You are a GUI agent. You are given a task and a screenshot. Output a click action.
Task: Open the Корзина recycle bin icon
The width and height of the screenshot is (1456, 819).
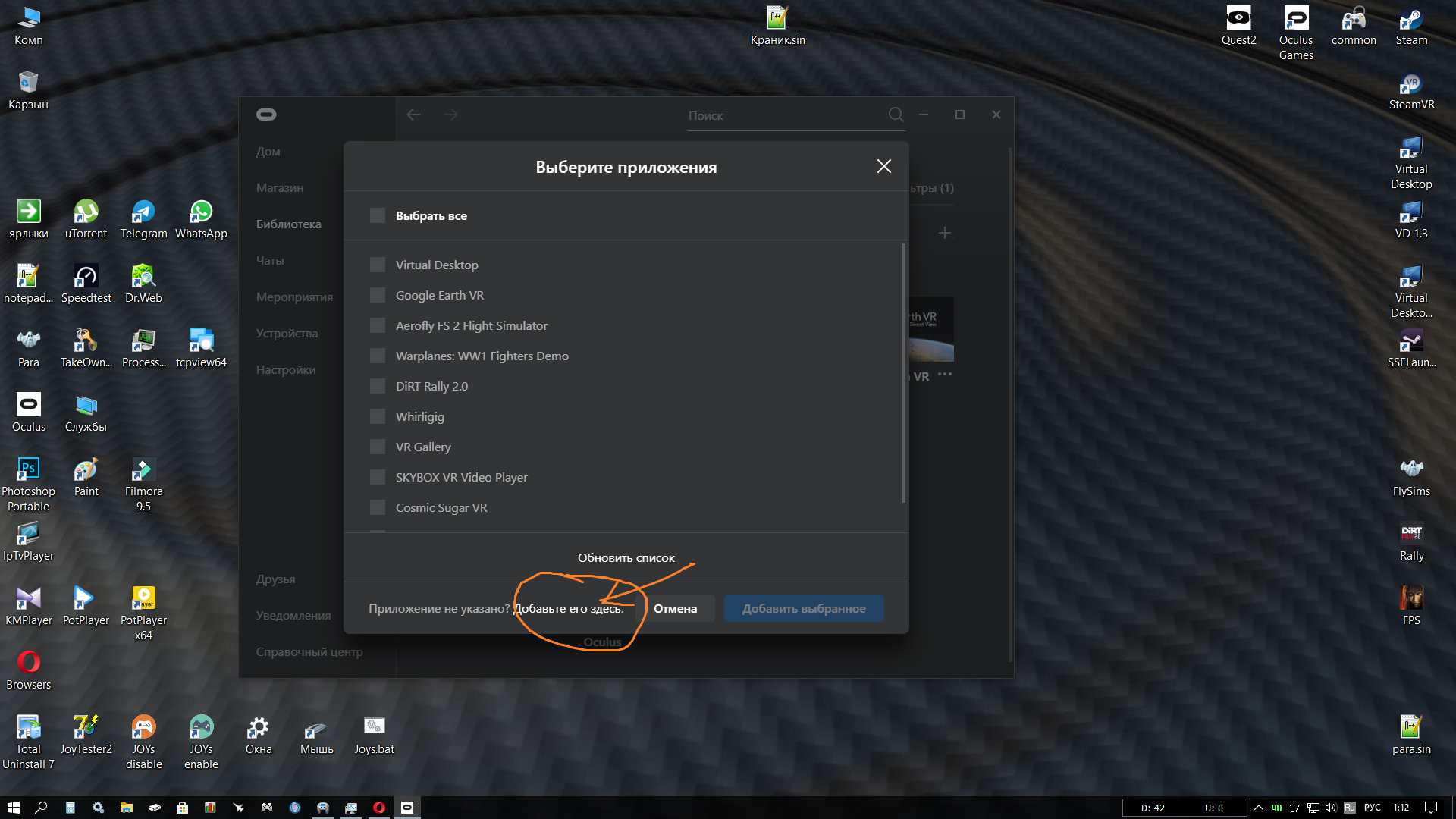tap(28, 90)
